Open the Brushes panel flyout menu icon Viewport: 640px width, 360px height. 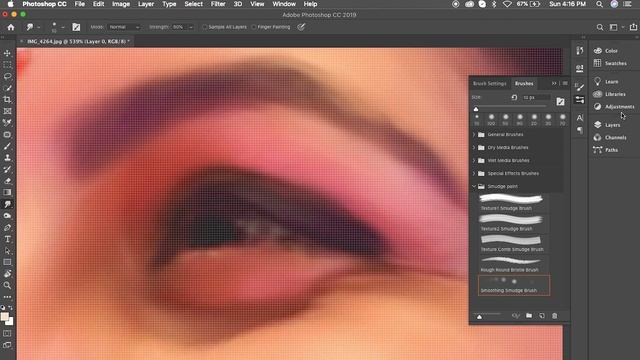565,83
